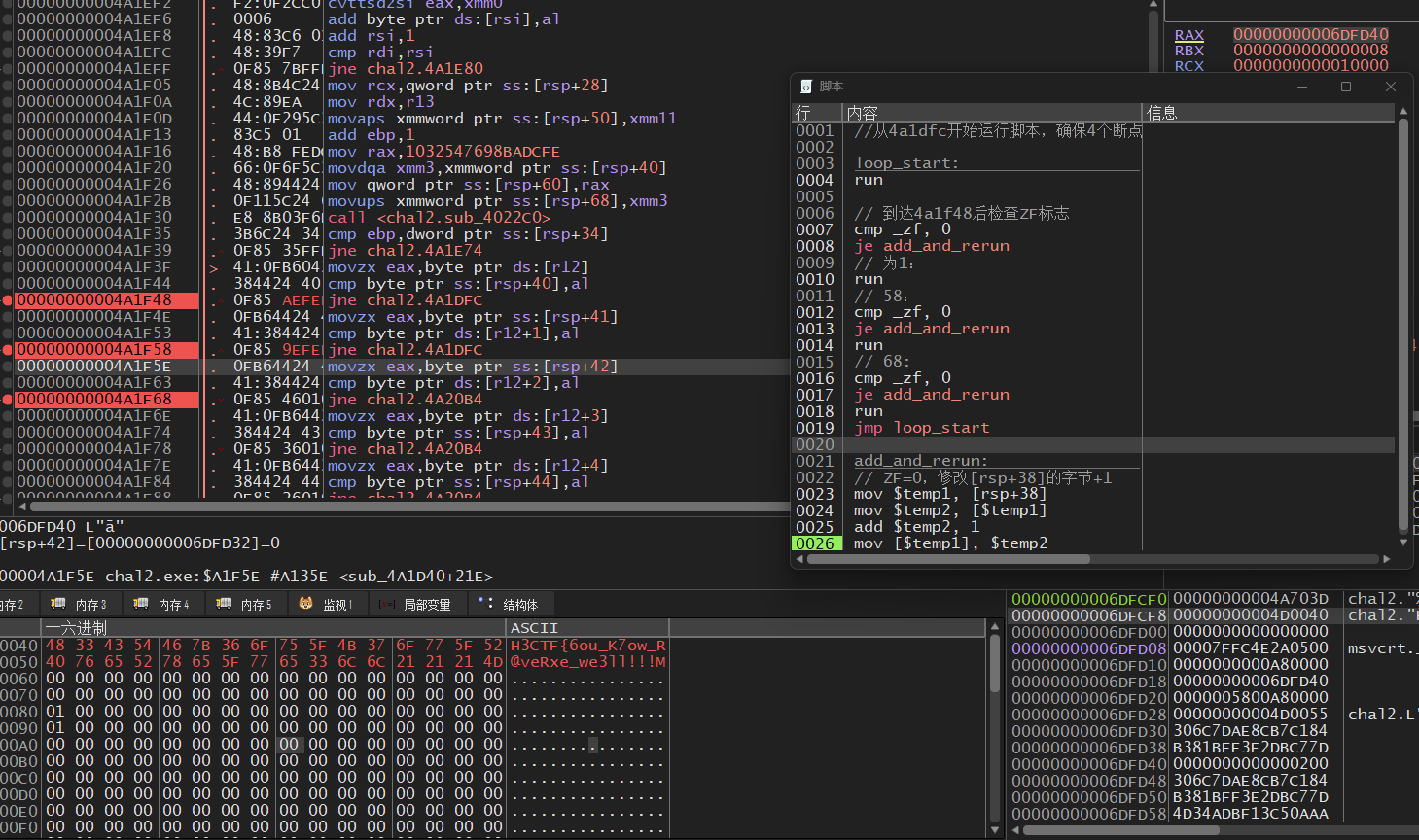Disable the breakpoint bullet at 4A1F58
Viewport: 1419px width, 840px height.
[7, 350]
